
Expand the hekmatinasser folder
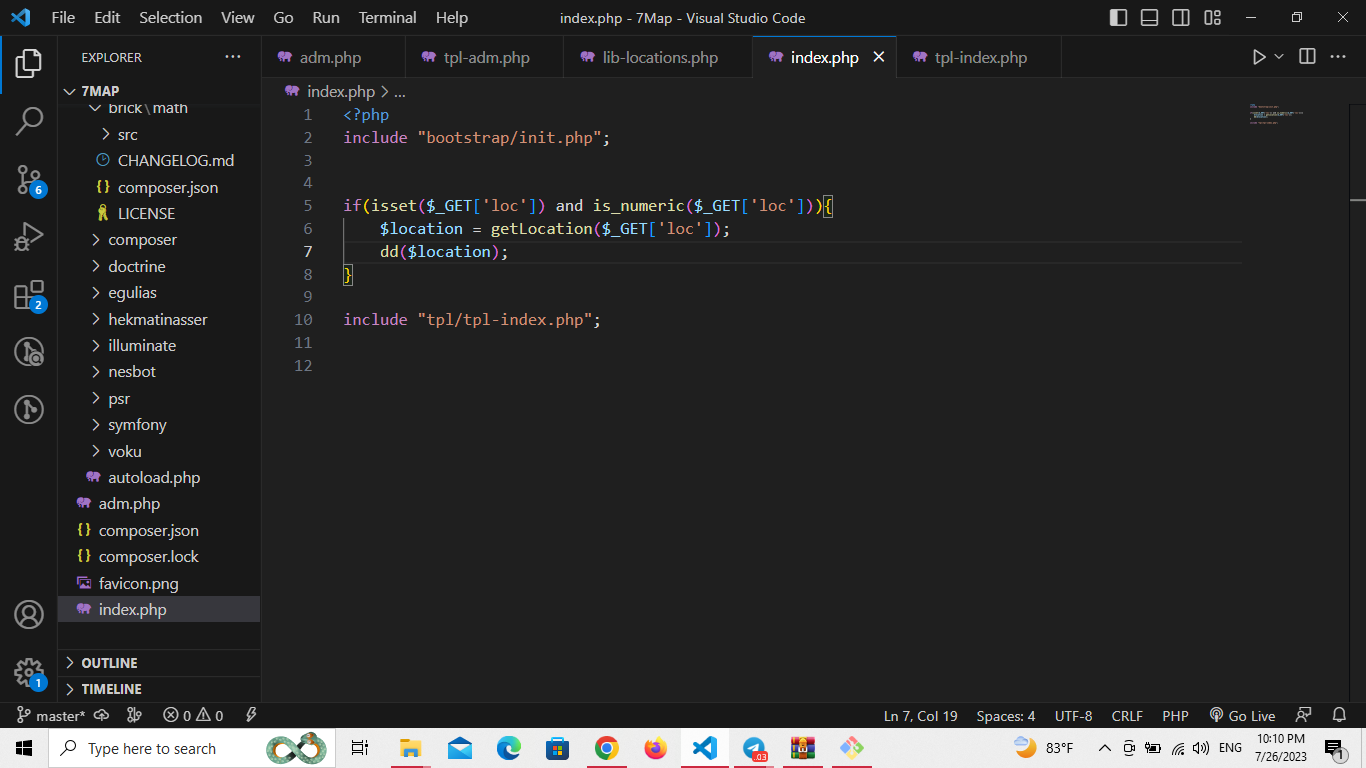click(159, 319)
